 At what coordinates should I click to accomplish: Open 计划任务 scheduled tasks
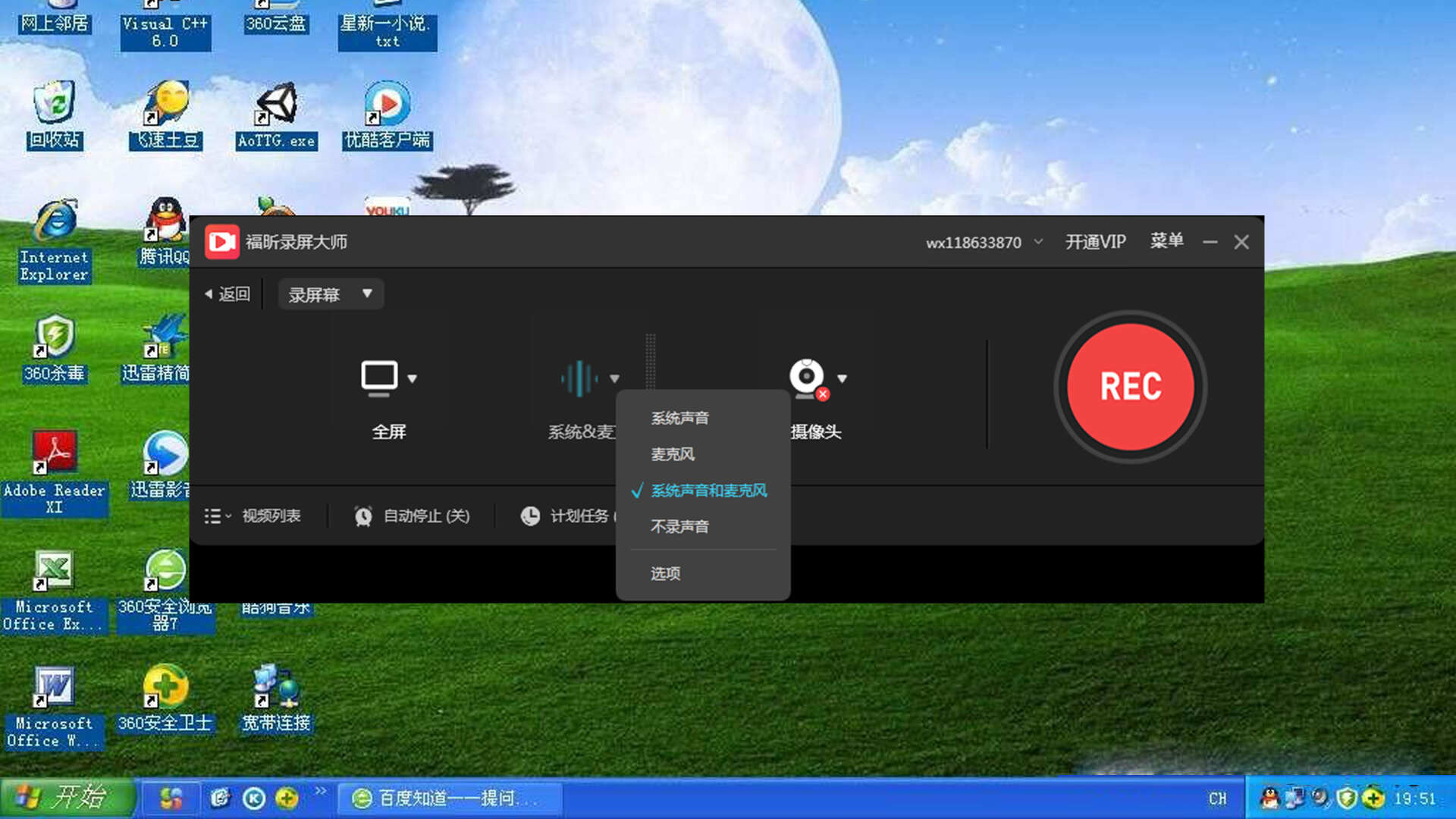coord(579,516)
